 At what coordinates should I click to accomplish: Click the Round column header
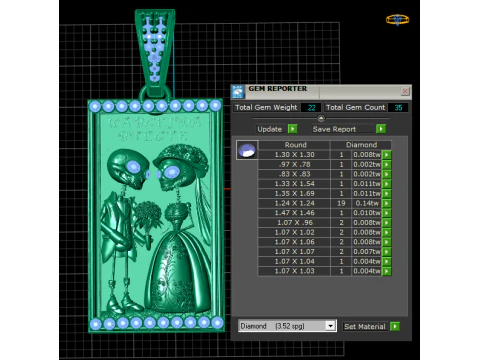pos(295,145)
